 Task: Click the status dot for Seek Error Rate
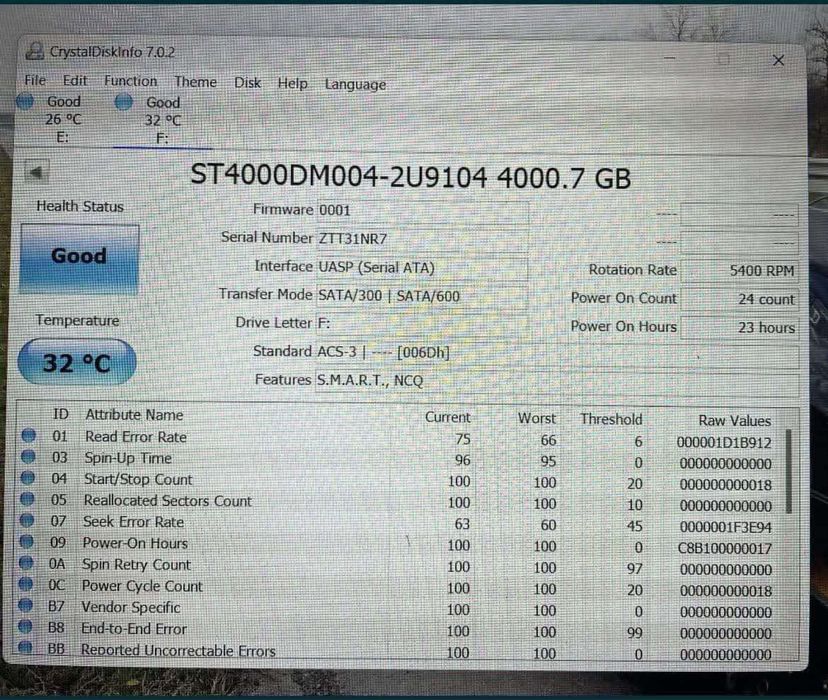point(27,521)
